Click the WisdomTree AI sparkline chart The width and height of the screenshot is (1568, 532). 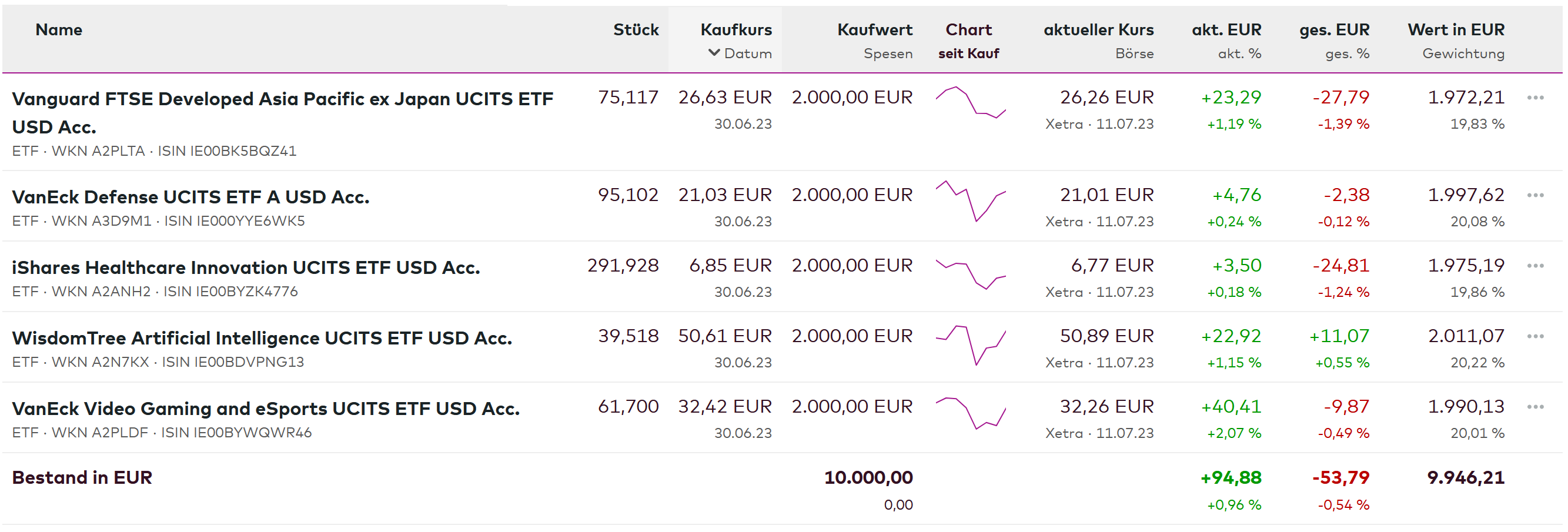[970, 344]
